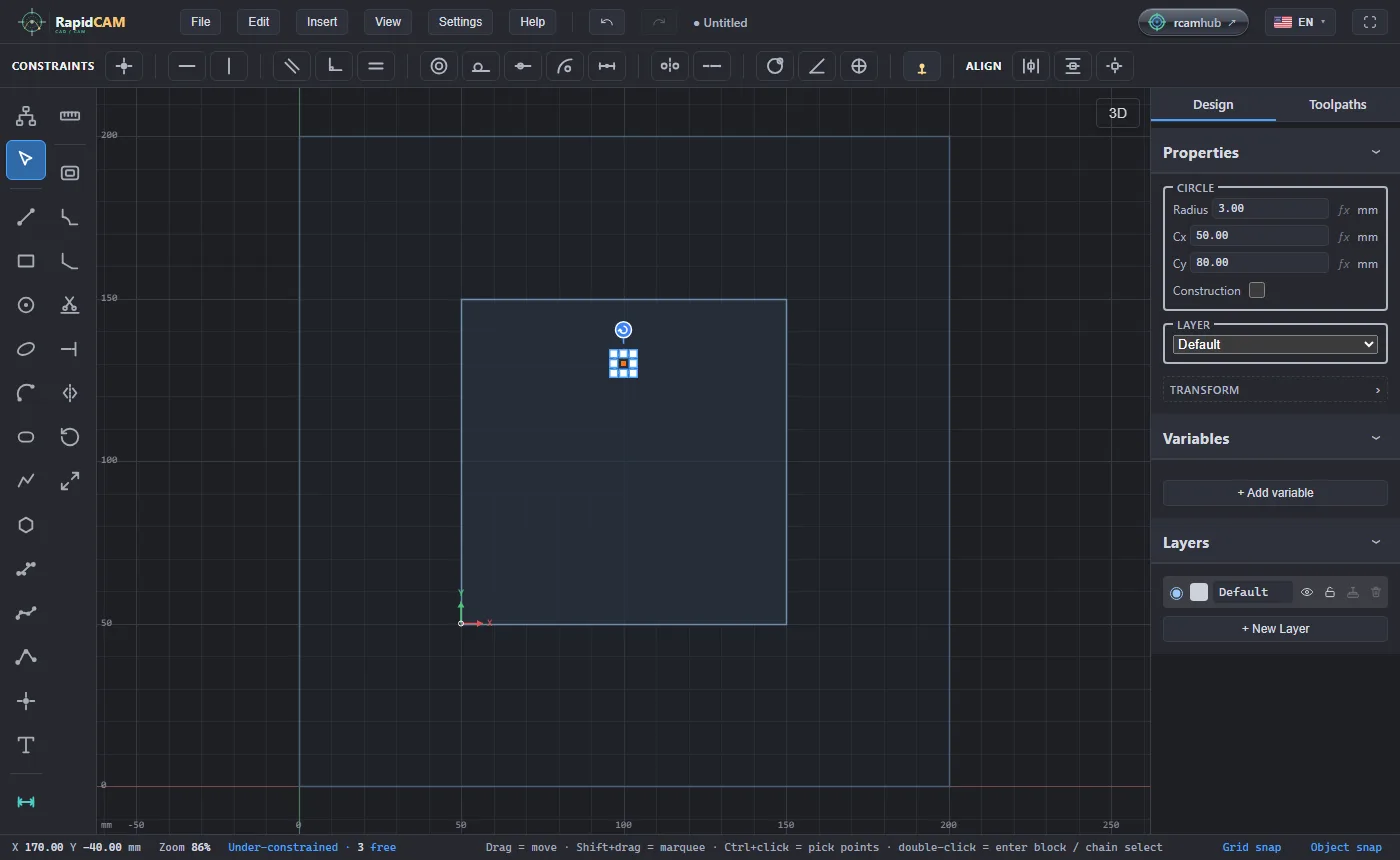Toggle Grid snap in status bar

(1251, 847)
